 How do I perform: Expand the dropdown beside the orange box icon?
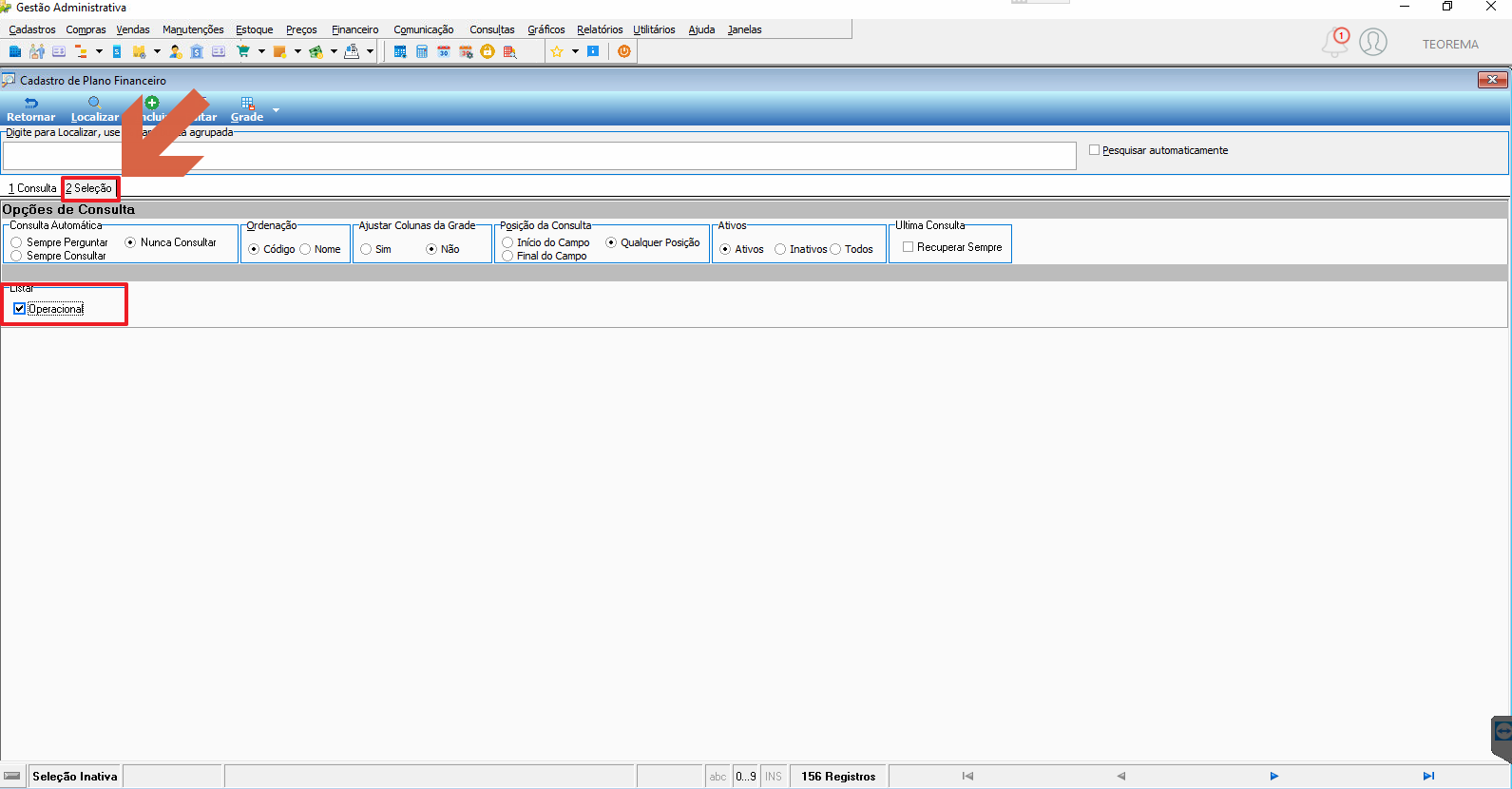click(x=297, y=51)
